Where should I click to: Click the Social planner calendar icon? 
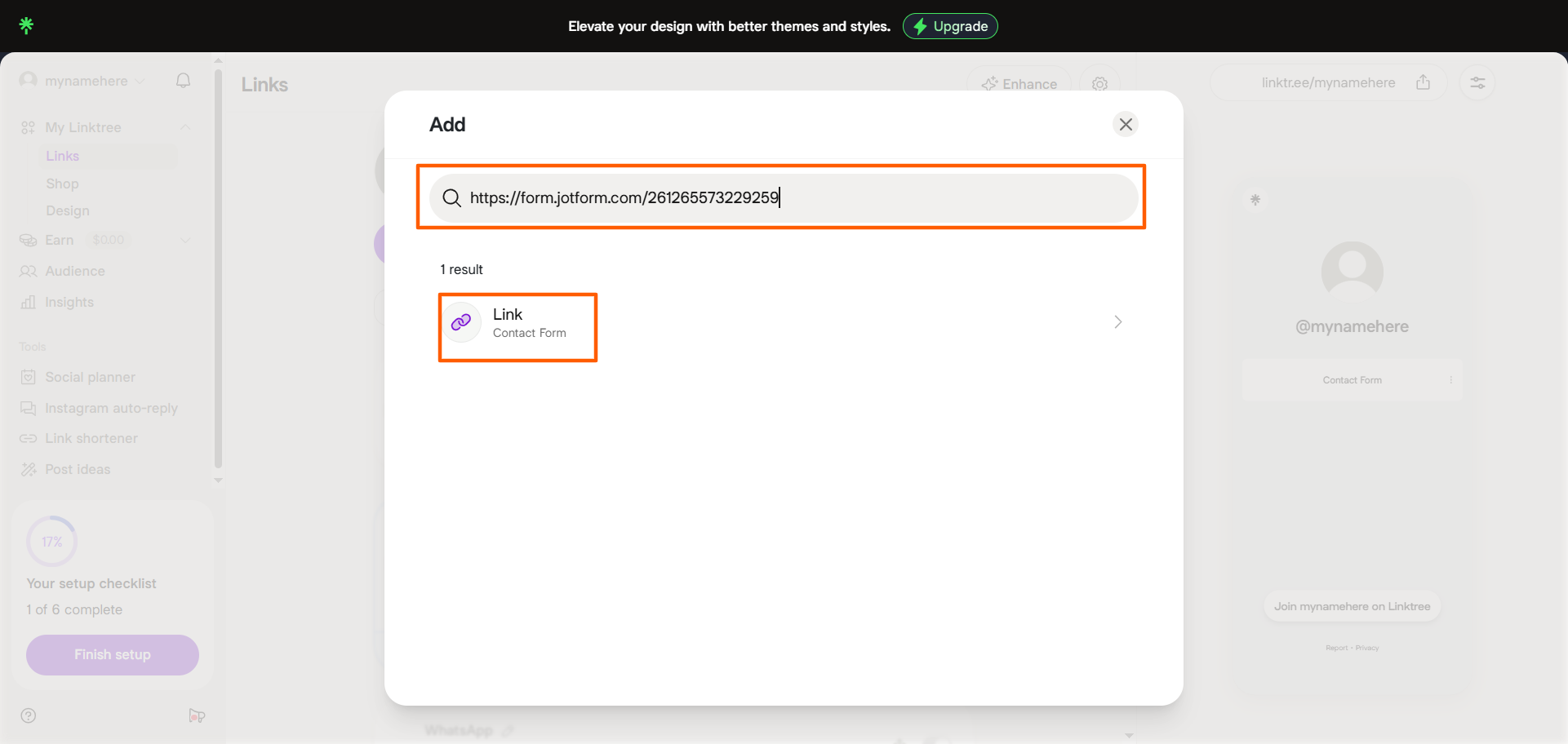click(29, 377)
